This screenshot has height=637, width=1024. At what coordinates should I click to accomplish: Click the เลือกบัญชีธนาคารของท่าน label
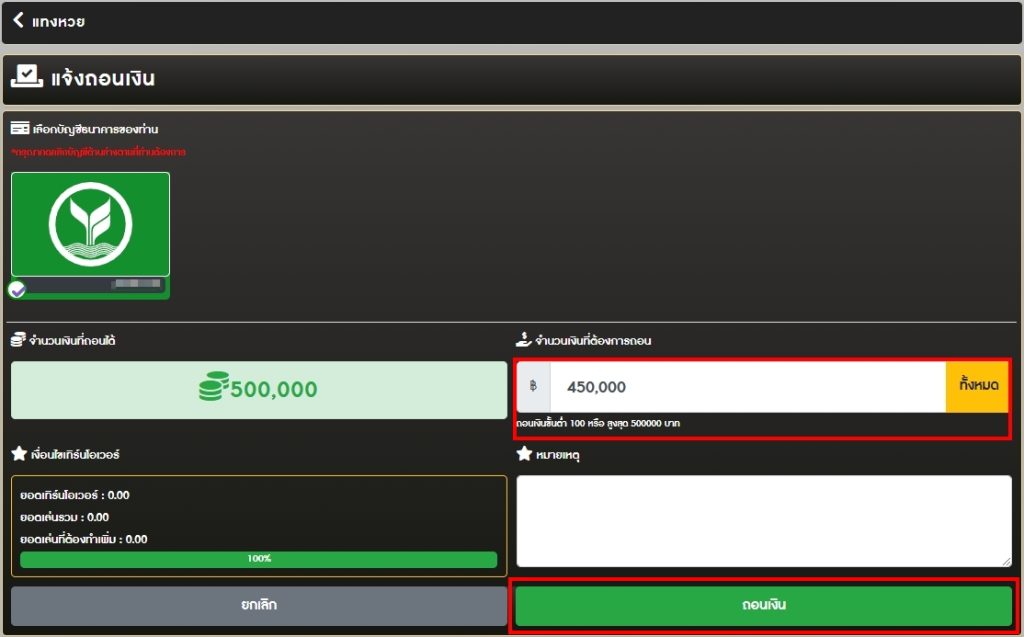(95, 129)
